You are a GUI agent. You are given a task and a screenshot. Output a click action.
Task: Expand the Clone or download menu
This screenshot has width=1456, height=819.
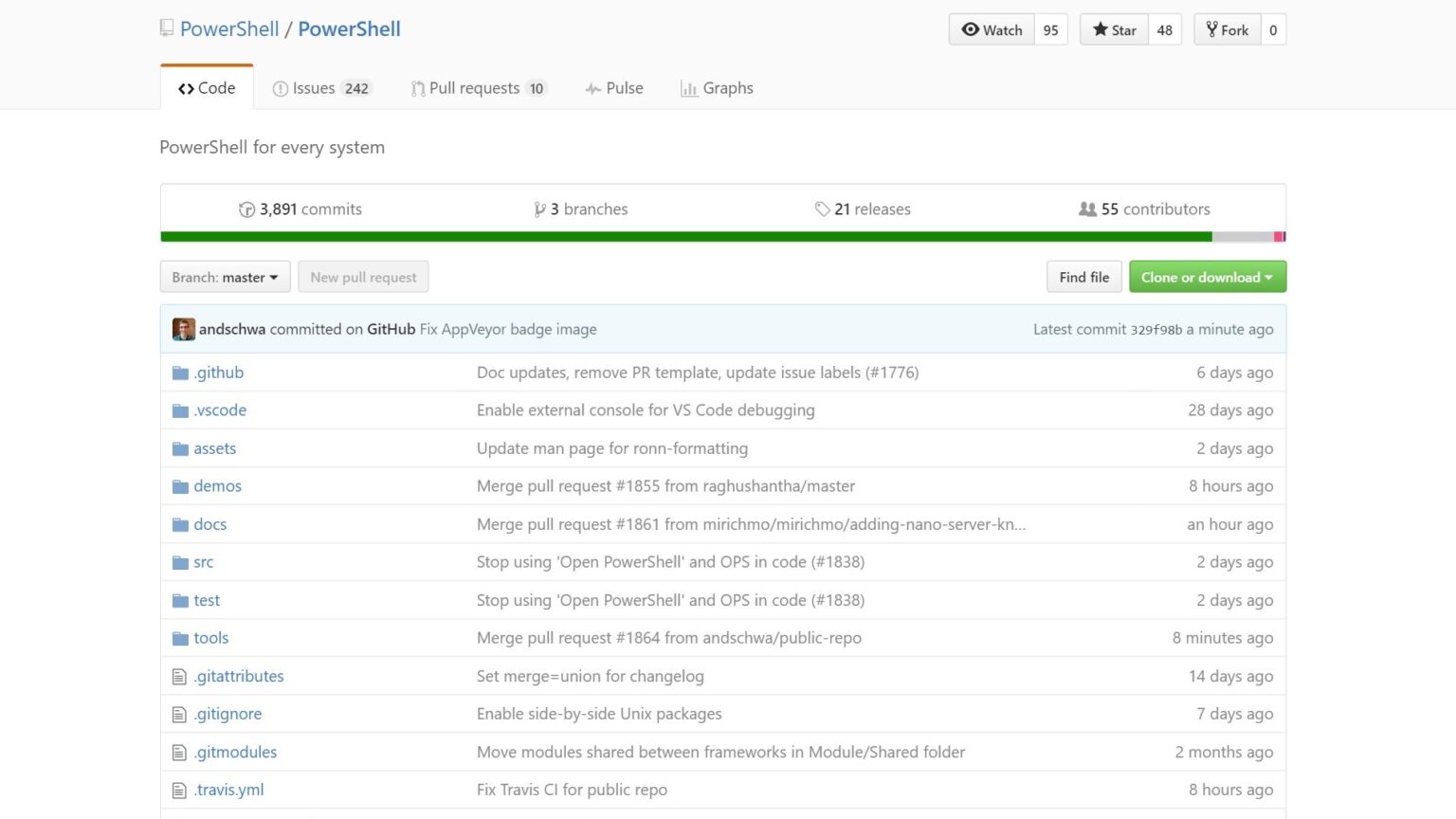tap(1207, 277)
